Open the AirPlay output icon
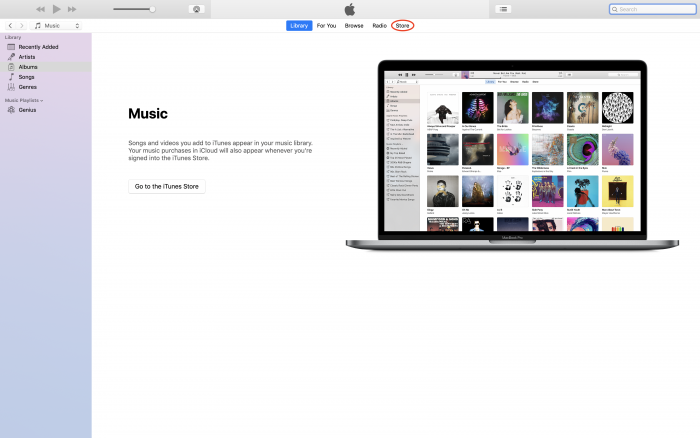The image size is (700, 438). (x=197, y=9)
